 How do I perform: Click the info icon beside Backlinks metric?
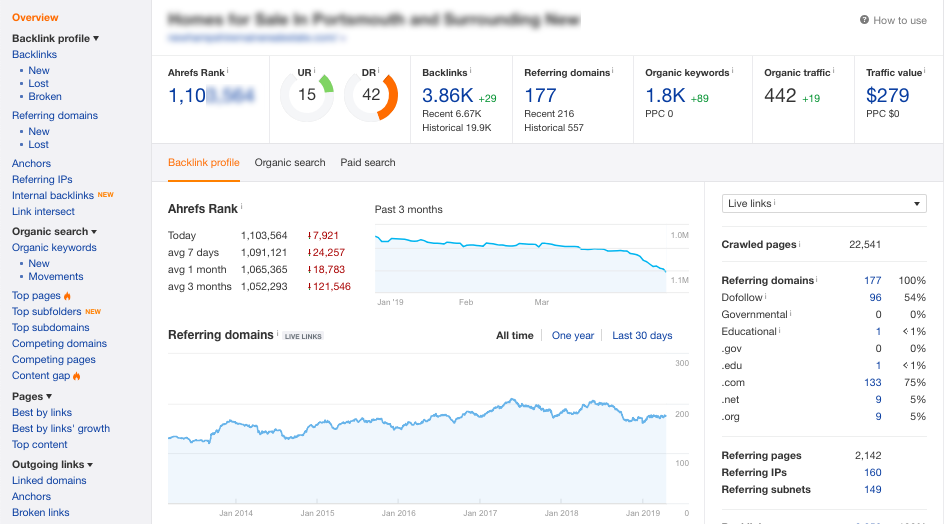click(x=471, y=70)
